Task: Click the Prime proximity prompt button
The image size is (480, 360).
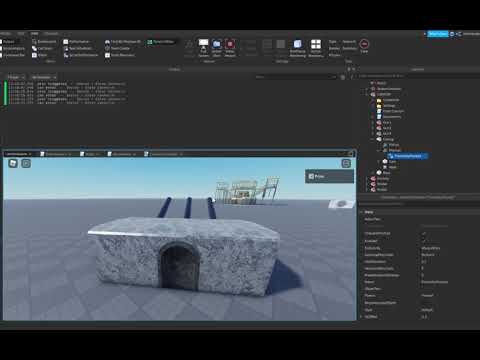Action: (x=329, y=176)
